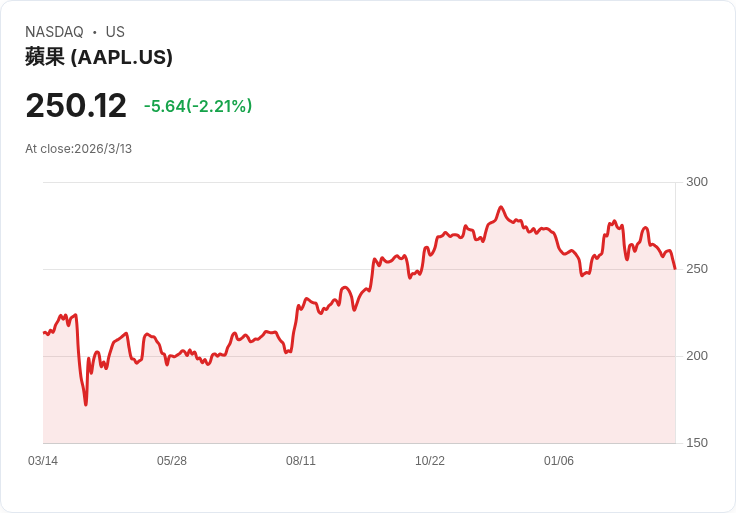Image resolution: width=736 pixels, height=513 pixels.
Task: Click the 250.12 current price
Action: coord(76,106)
